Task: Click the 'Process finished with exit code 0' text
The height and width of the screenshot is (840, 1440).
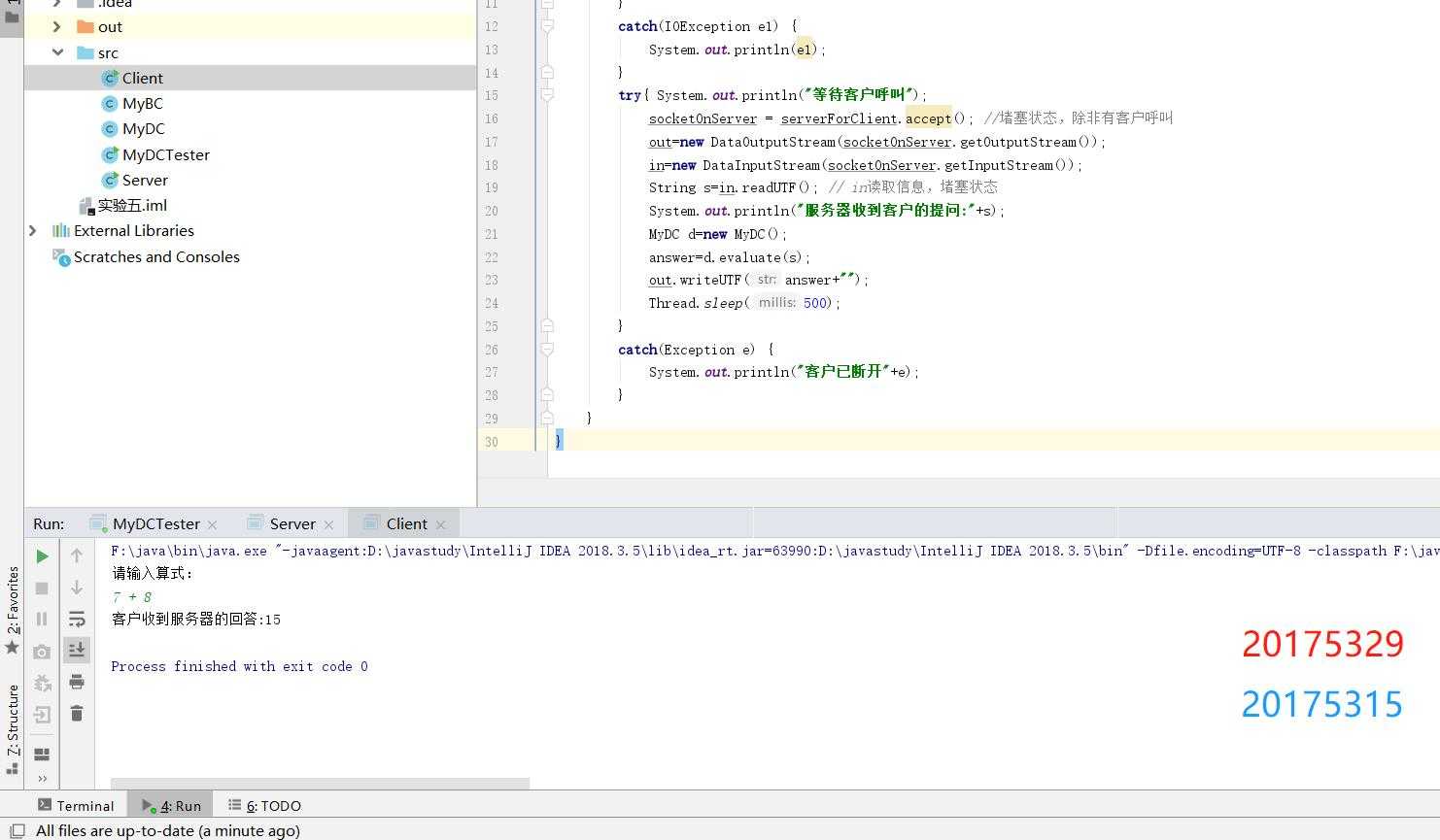Action: pyautogui.click(x=239, y=666)
